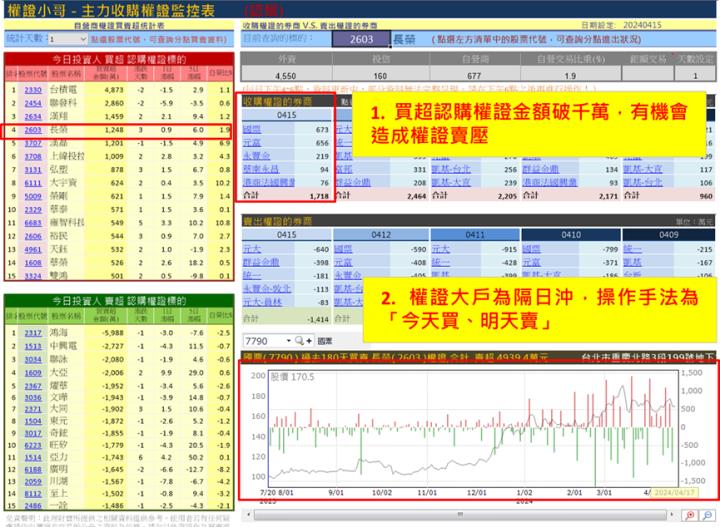The image size is (720, 527).
Task: Click stock code 2634 in buy list
Action: pyautogui.click(x=33, y=117)
